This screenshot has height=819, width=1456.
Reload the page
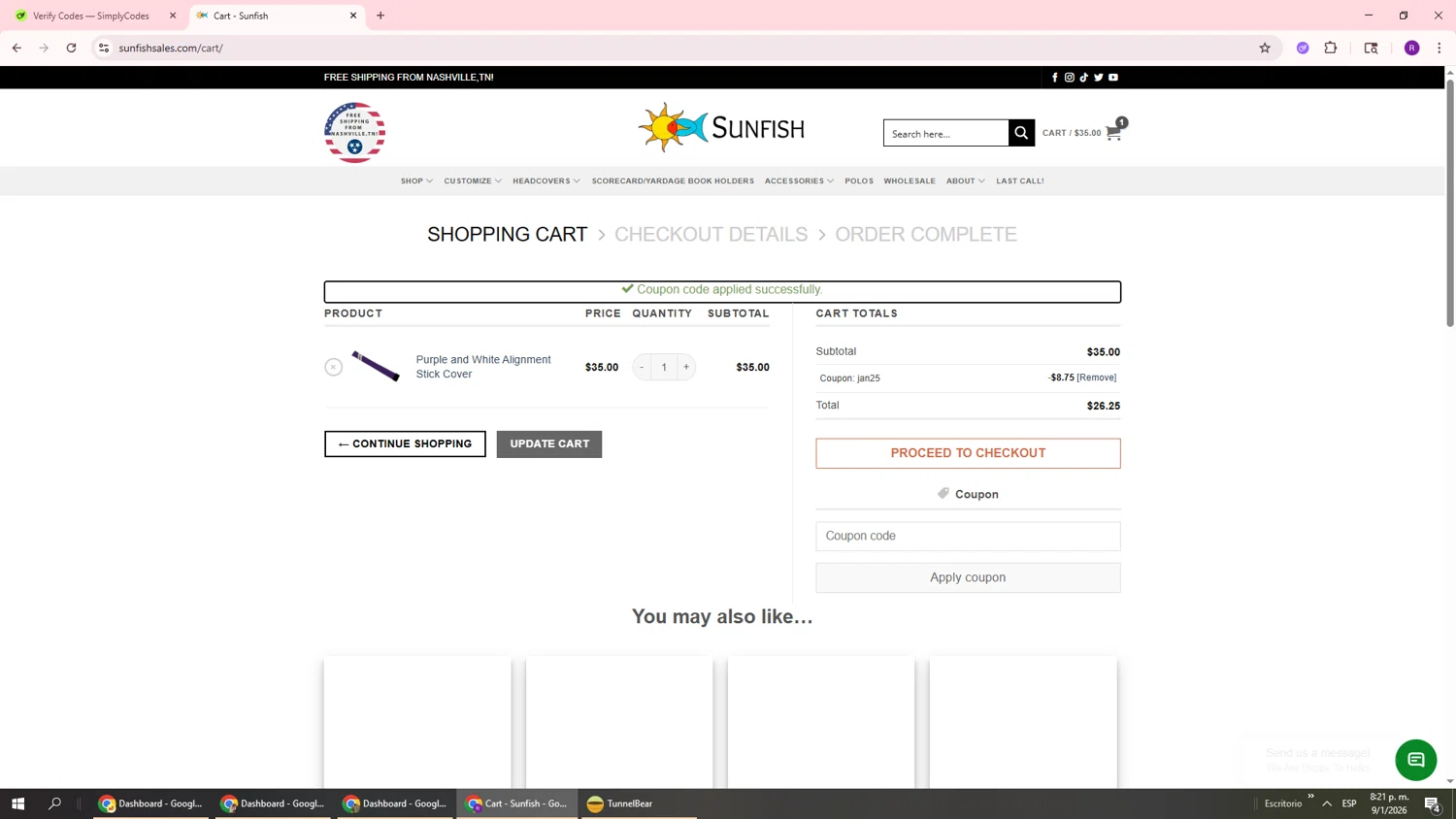pyautogui.click(x=71, y=48)
